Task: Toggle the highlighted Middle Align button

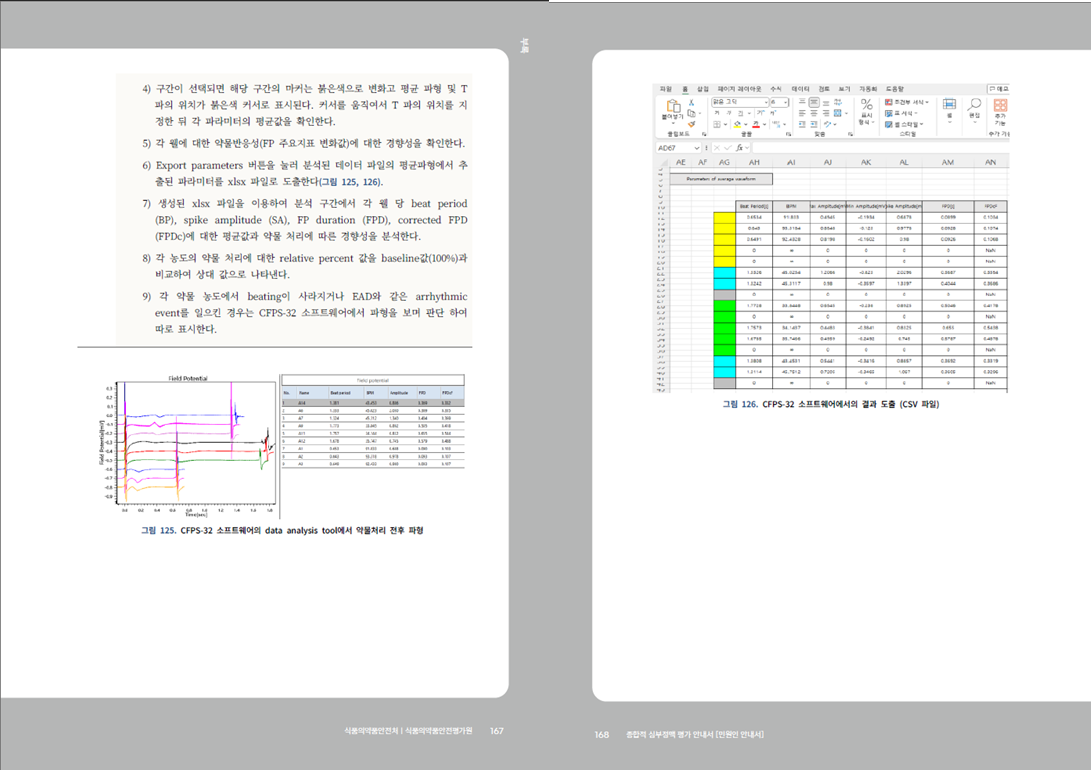Action: pyautogui.click(x=814, y=102)
